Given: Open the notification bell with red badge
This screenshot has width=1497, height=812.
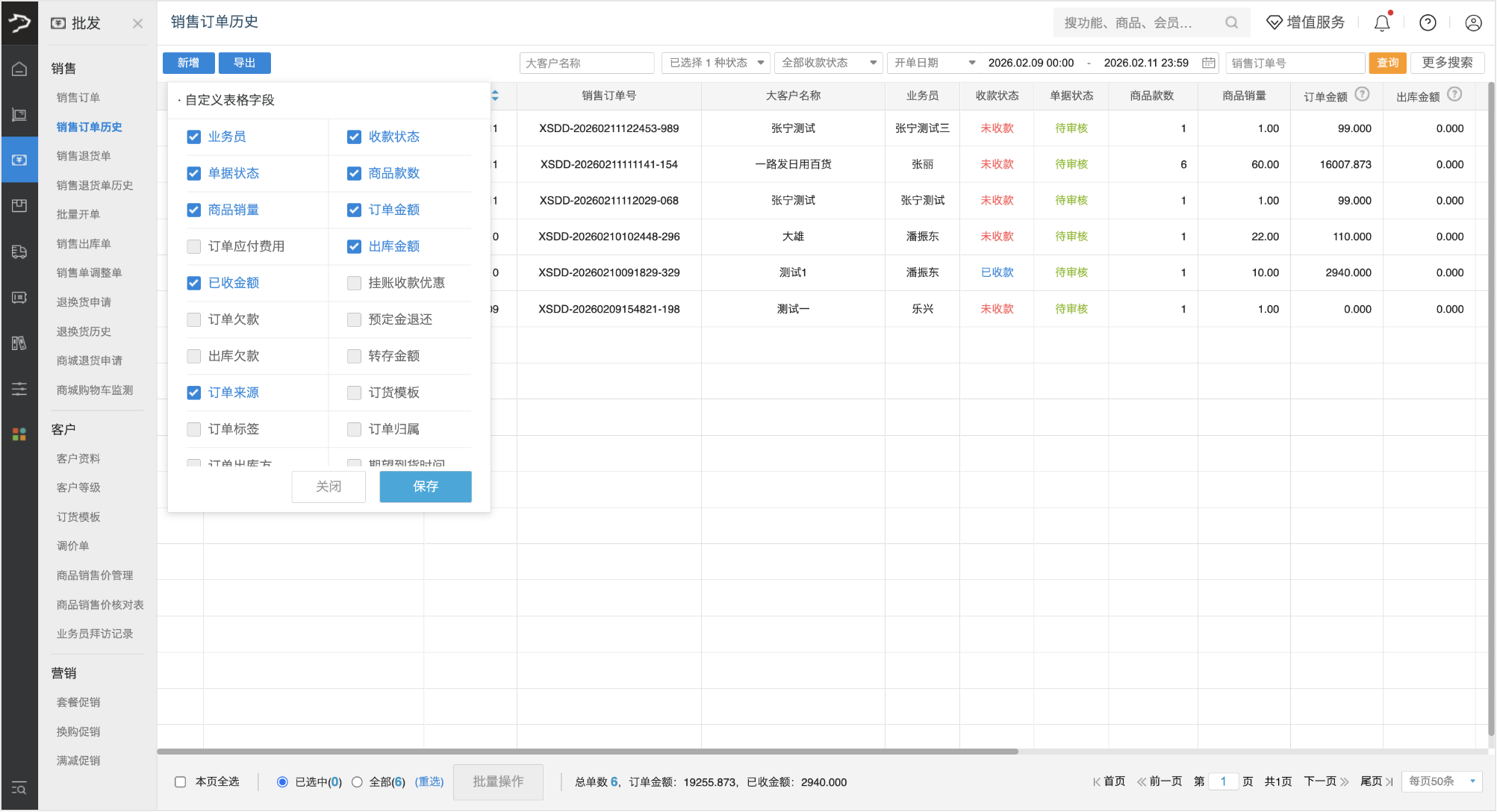Looking at the screenshot, I should (1381, 22).
